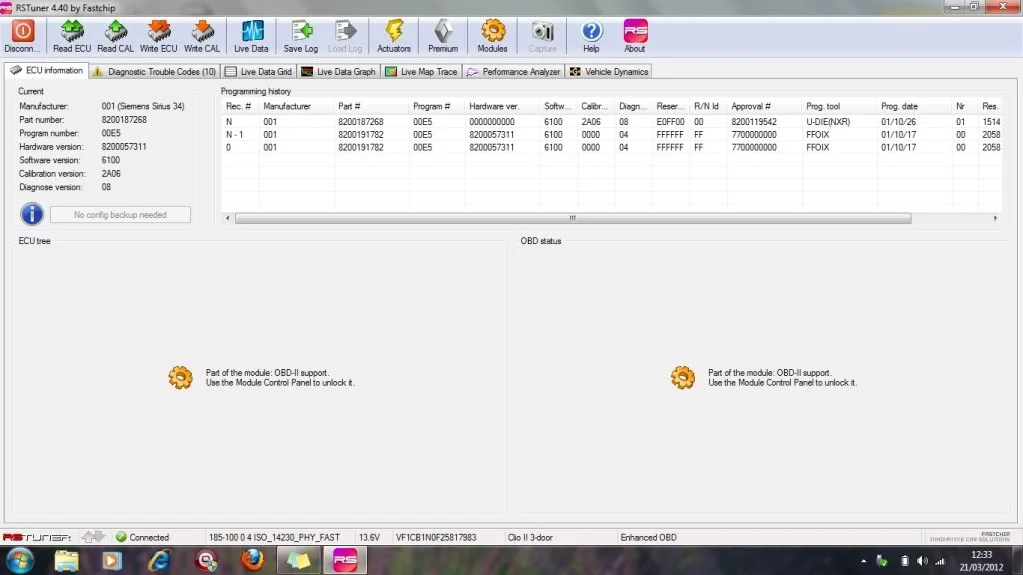
Task: Click the Hardware ver. column header
Action: (502, 106)
